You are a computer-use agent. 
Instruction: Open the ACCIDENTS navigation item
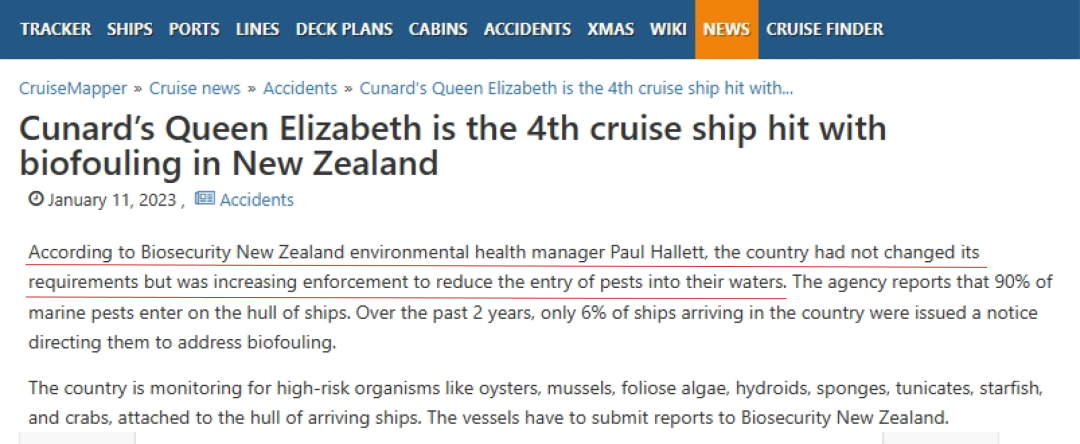pyautogui.click(x=528, y=29)
